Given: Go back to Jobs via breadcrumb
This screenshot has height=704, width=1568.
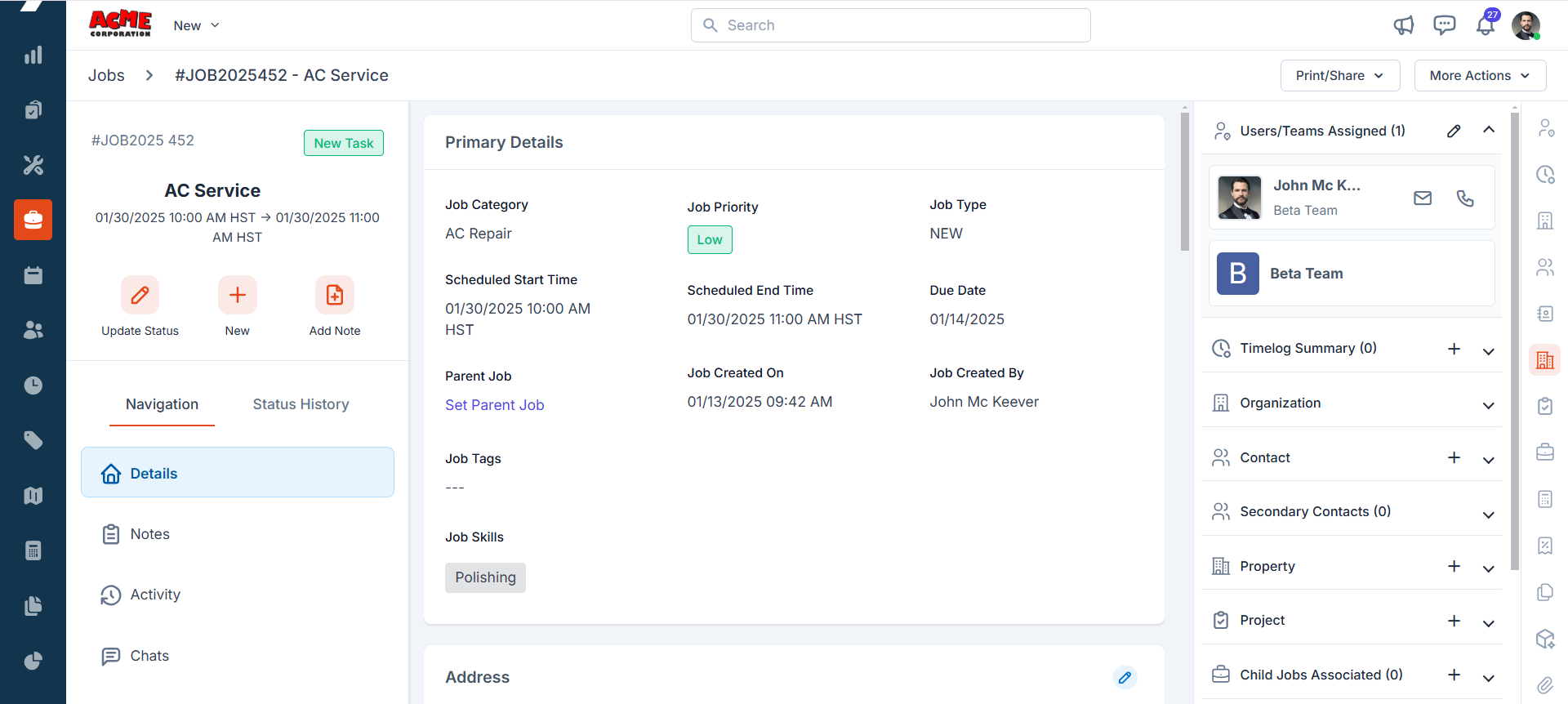Looking at the screenshot, I should (106, 75).
